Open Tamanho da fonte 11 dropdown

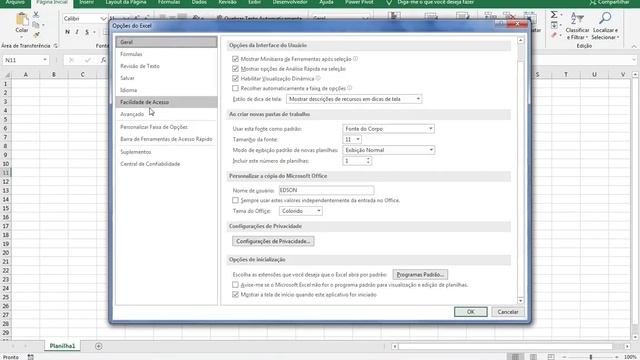pyautogui.click(x=352, y=140)
